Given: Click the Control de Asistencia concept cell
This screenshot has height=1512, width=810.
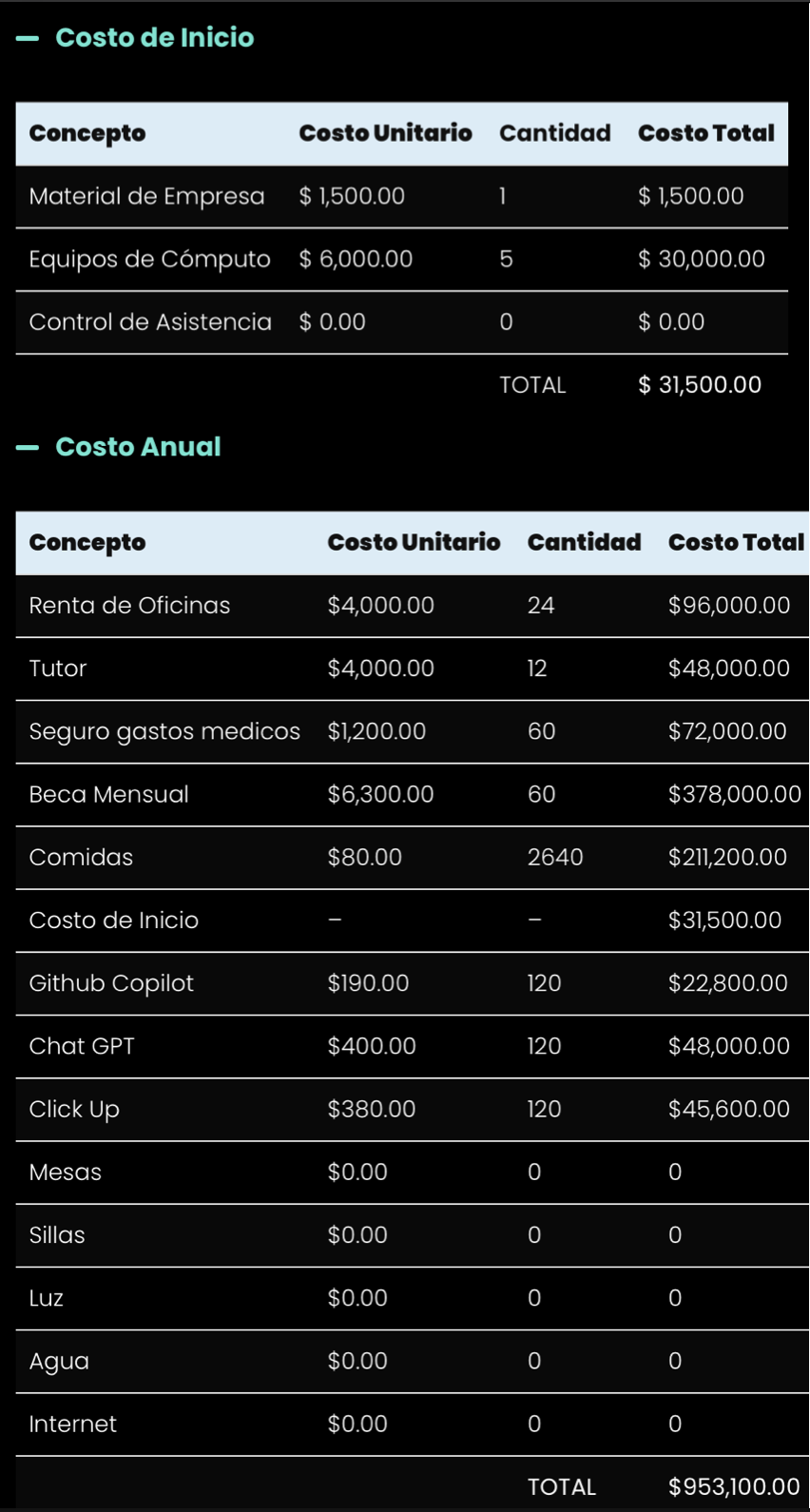Looking at the screenshot, I should pyautogui.click(x=150, y=321).
